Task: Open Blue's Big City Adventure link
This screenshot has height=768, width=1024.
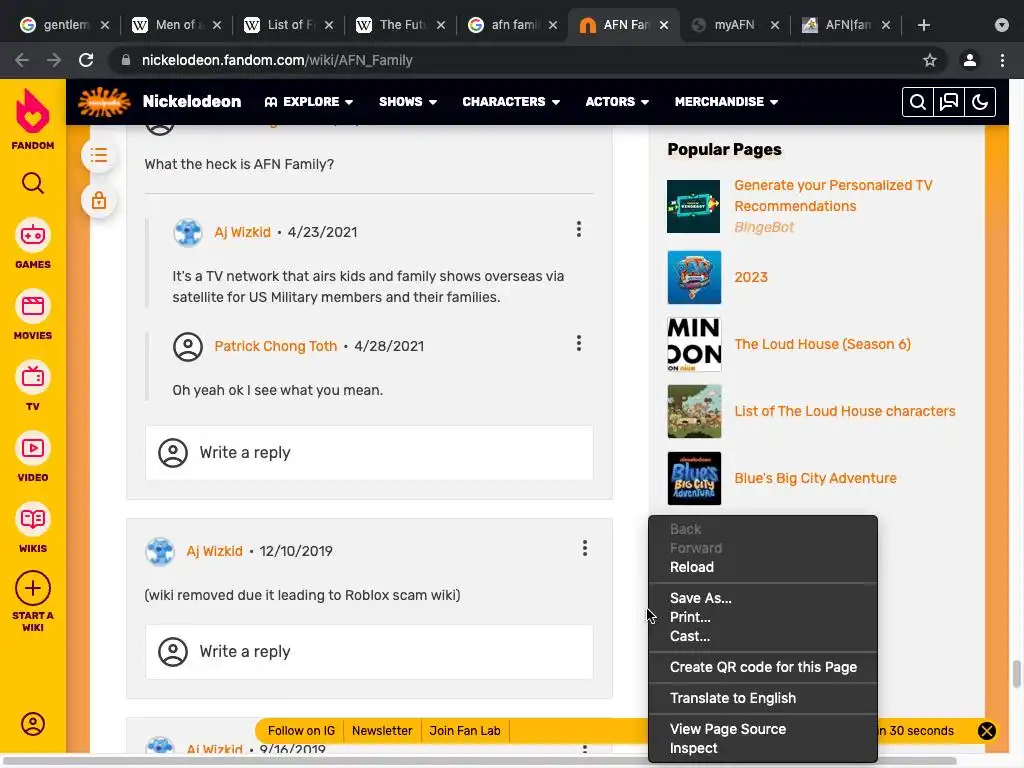Action: 815,478
